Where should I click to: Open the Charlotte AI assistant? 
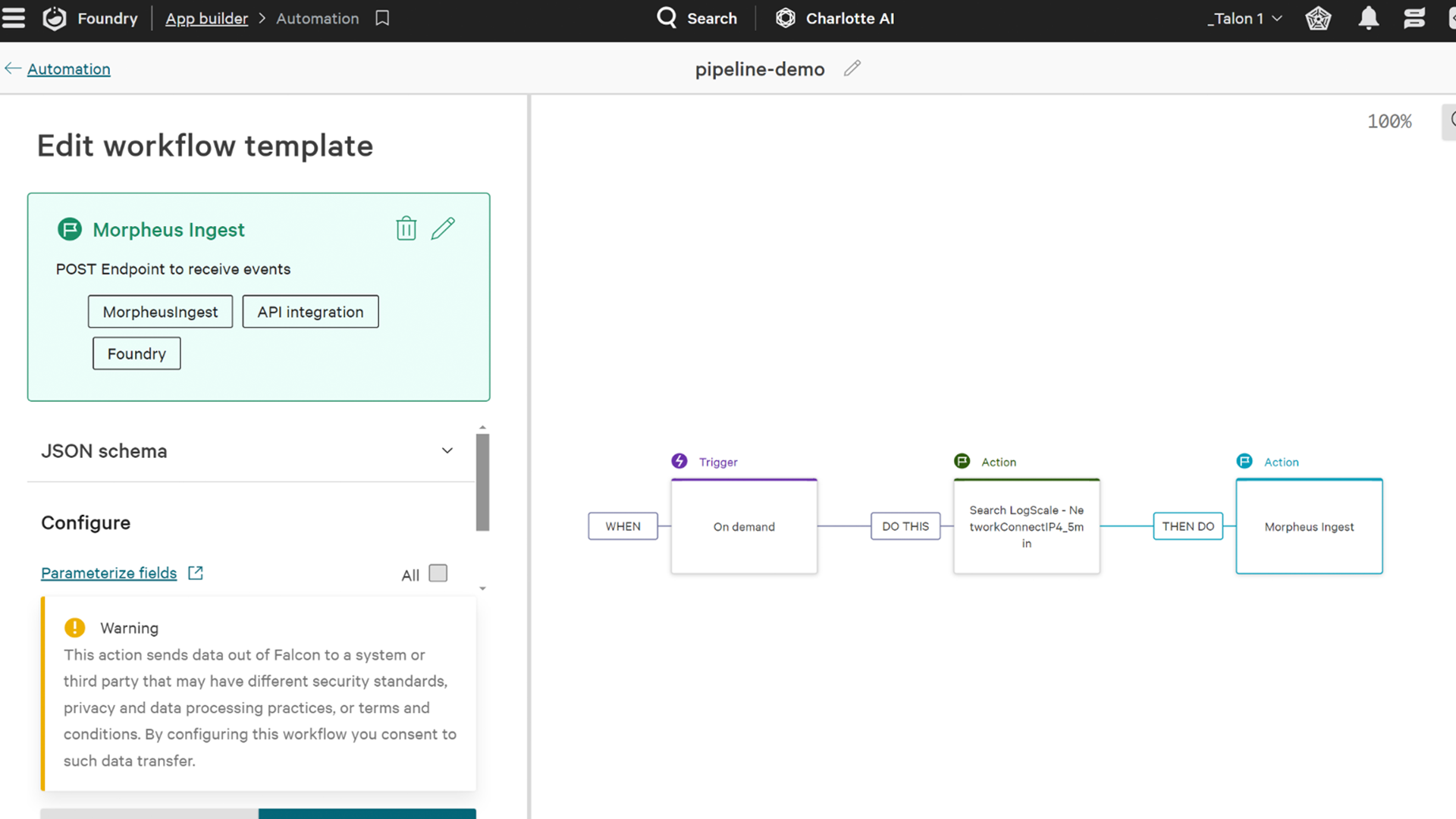pyautogui.click(x=835, y=18)
